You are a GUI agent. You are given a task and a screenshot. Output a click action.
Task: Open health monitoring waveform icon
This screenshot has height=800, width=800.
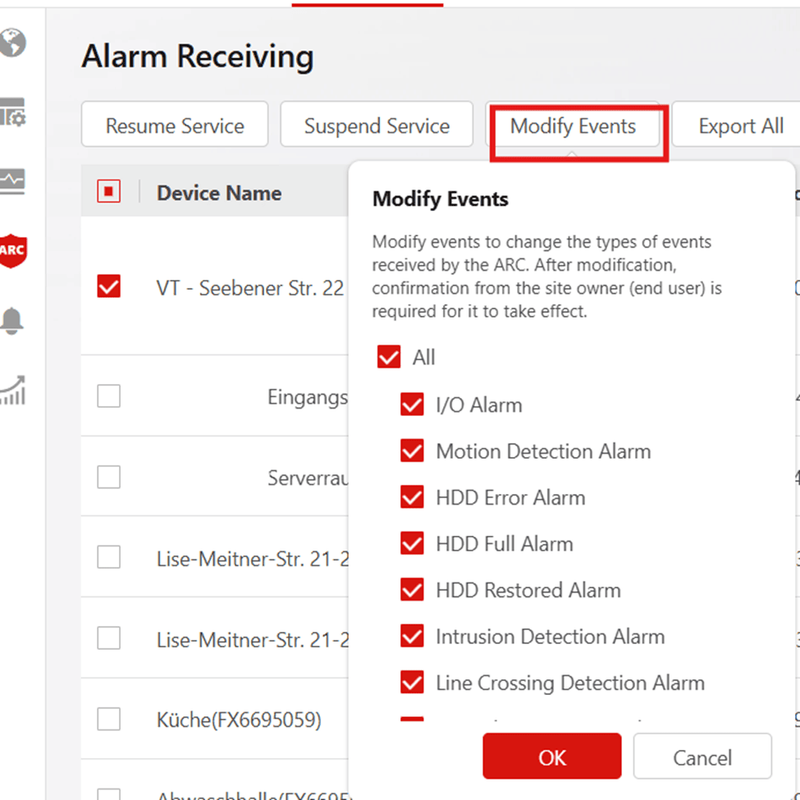tap(12, 181)
